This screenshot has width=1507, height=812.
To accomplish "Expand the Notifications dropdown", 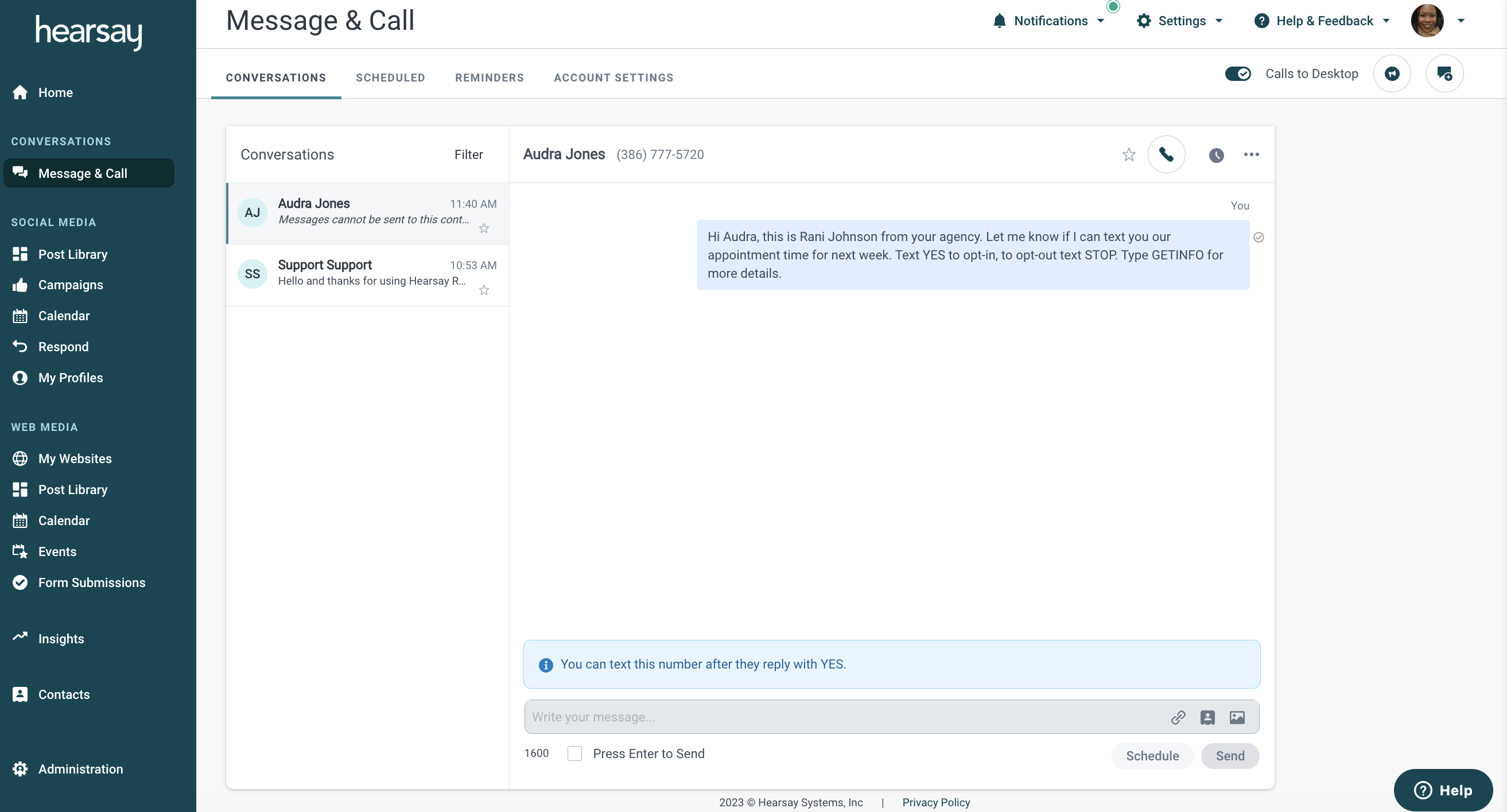I will click(x=1049, y=21).
